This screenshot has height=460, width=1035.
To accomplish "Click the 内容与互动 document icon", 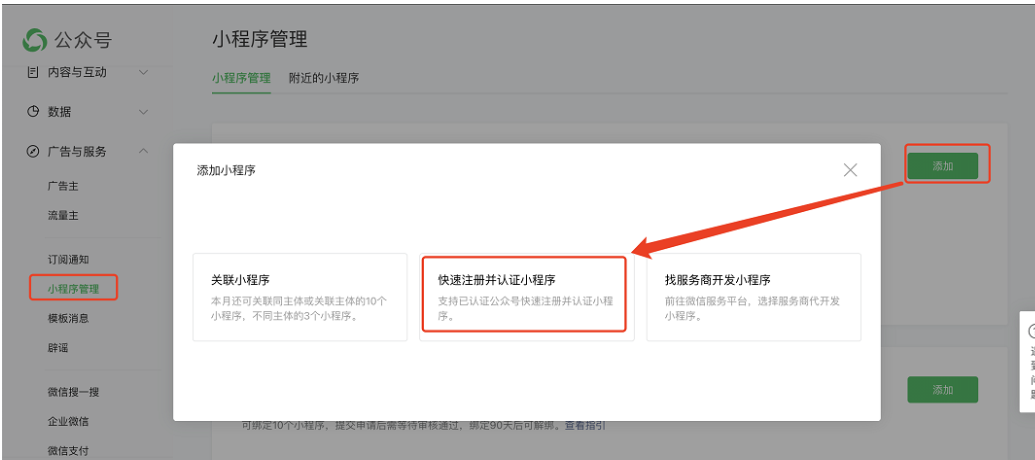I will (32, 72).
